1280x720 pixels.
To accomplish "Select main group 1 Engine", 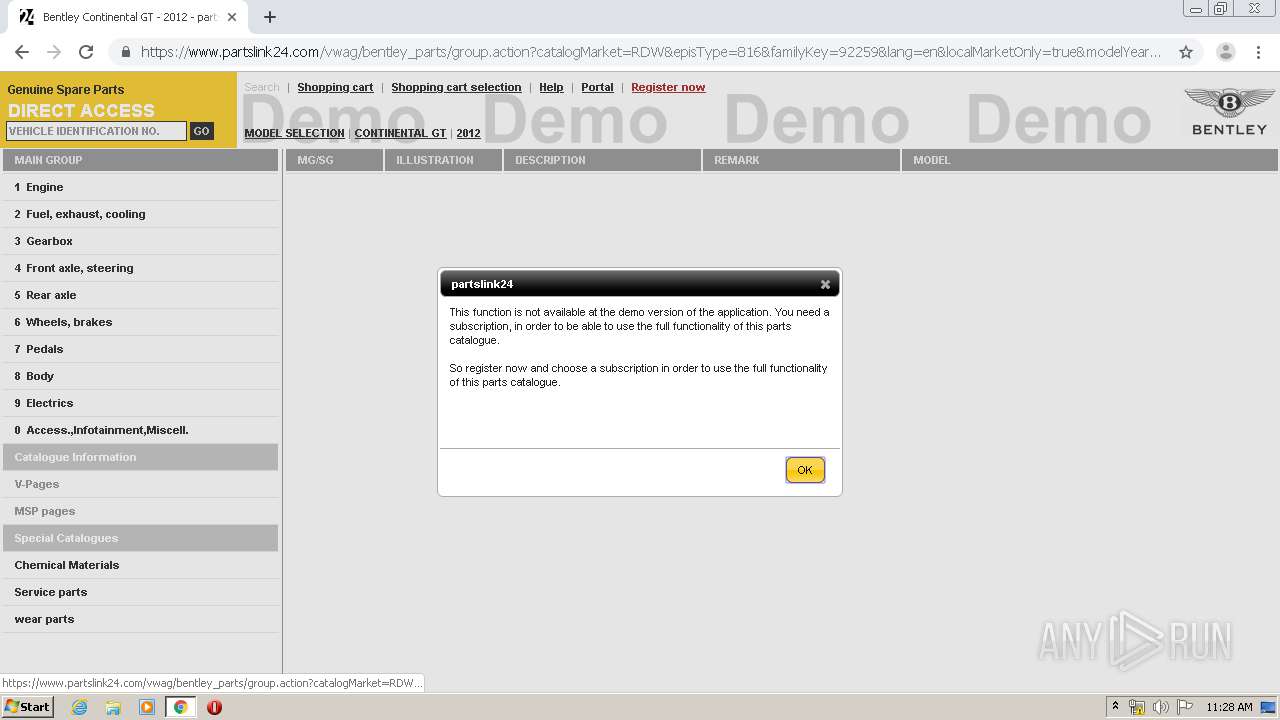I will [x=140, y=187].
